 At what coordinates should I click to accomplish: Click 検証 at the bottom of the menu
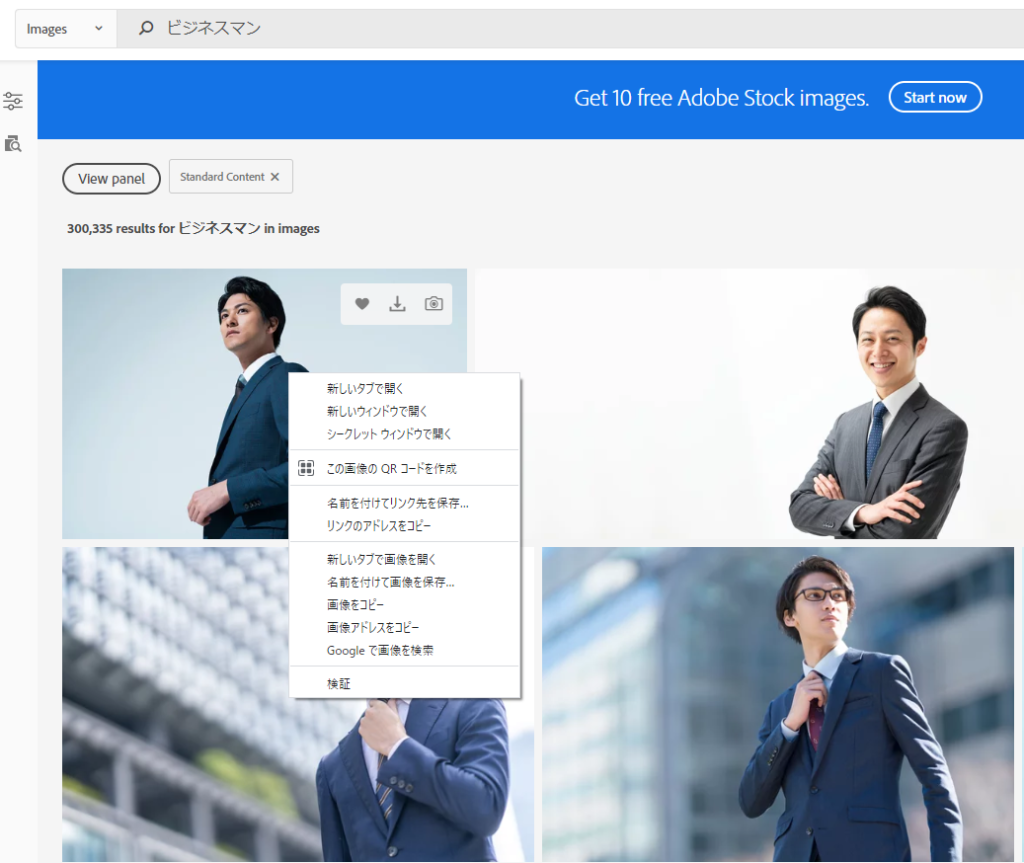(339, 684)
